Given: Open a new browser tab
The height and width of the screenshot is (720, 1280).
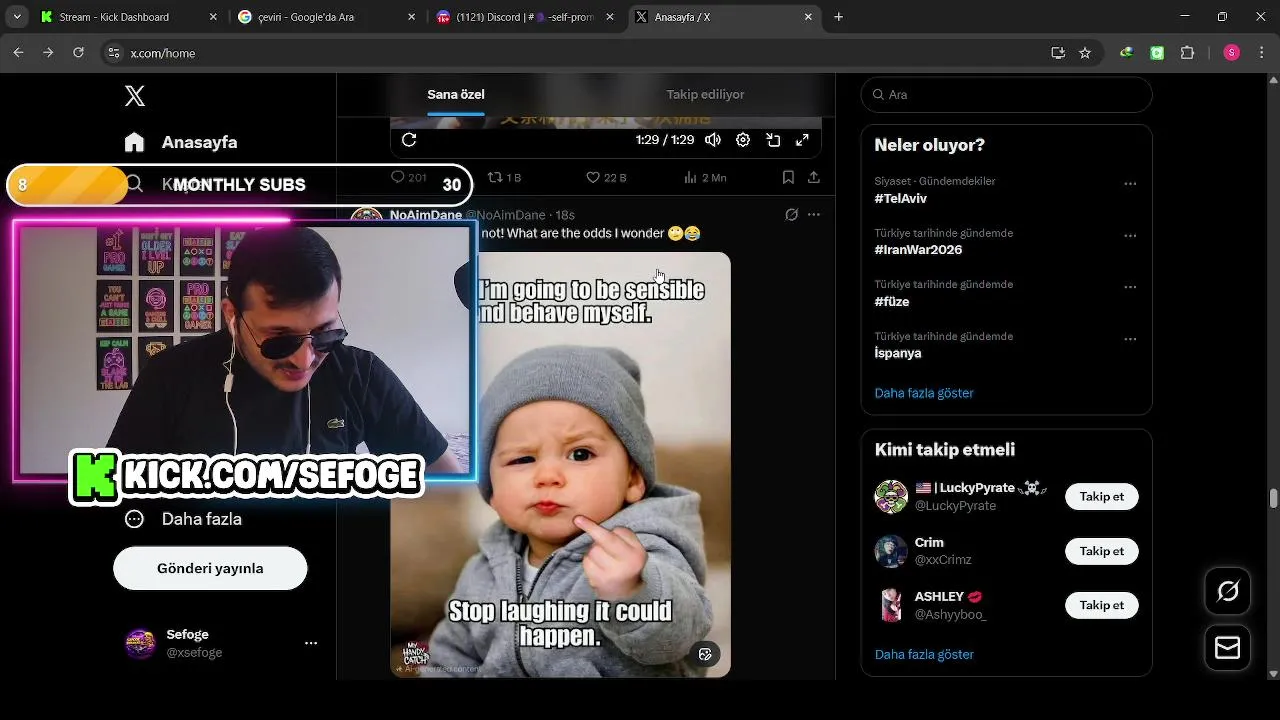Looking at the screenshot, I should (839, 17).
